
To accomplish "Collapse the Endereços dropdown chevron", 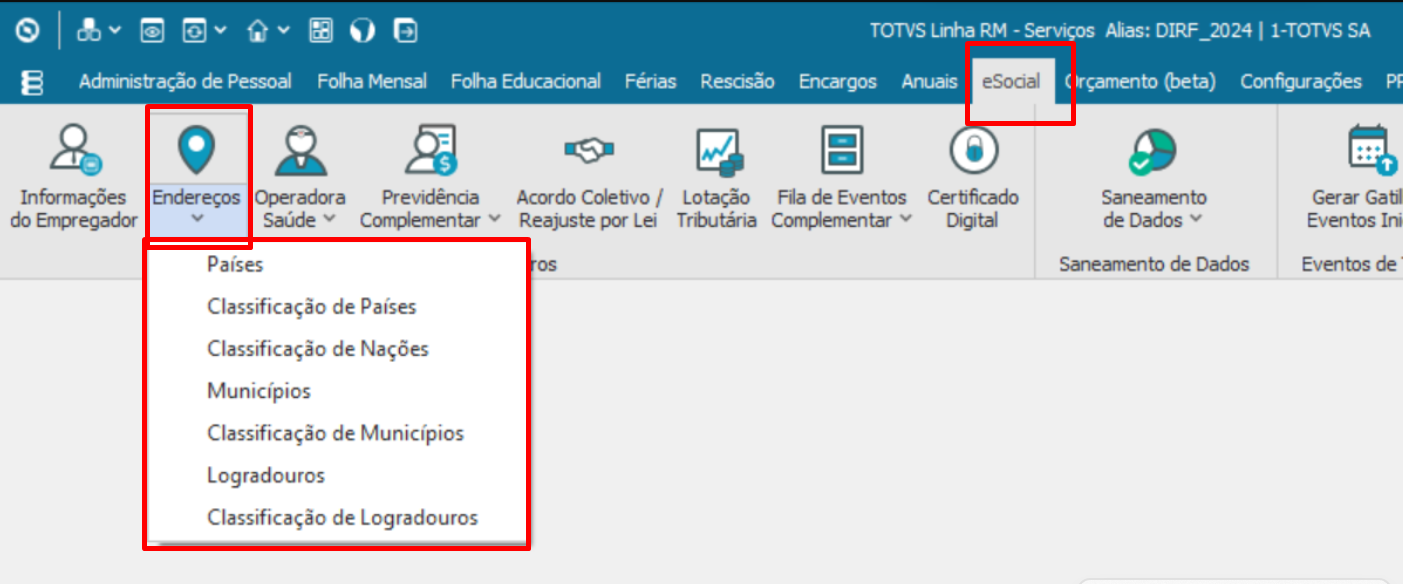I will (197, 217).
